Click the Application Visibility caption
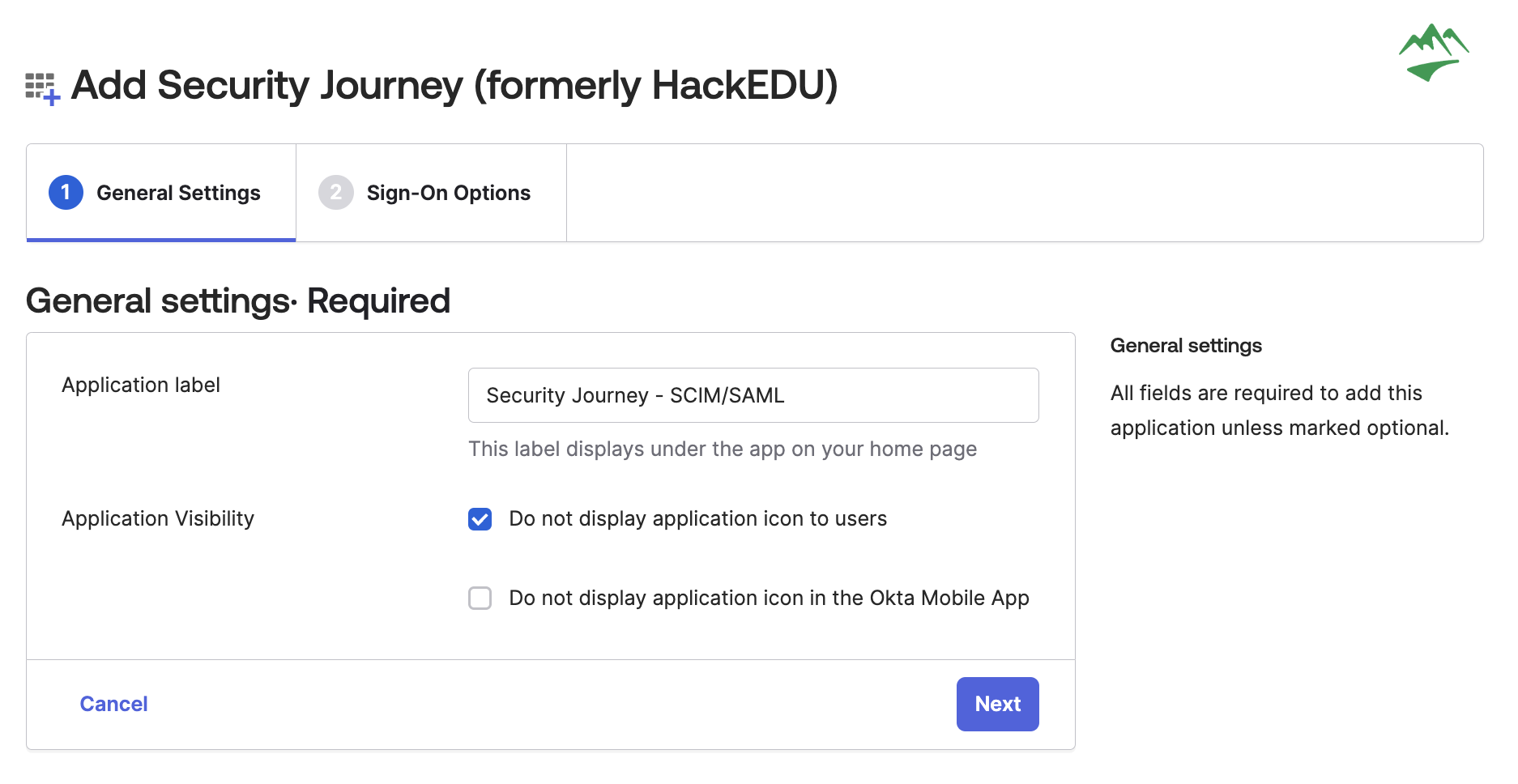The image size is (1518, 784). pos(158,518)
